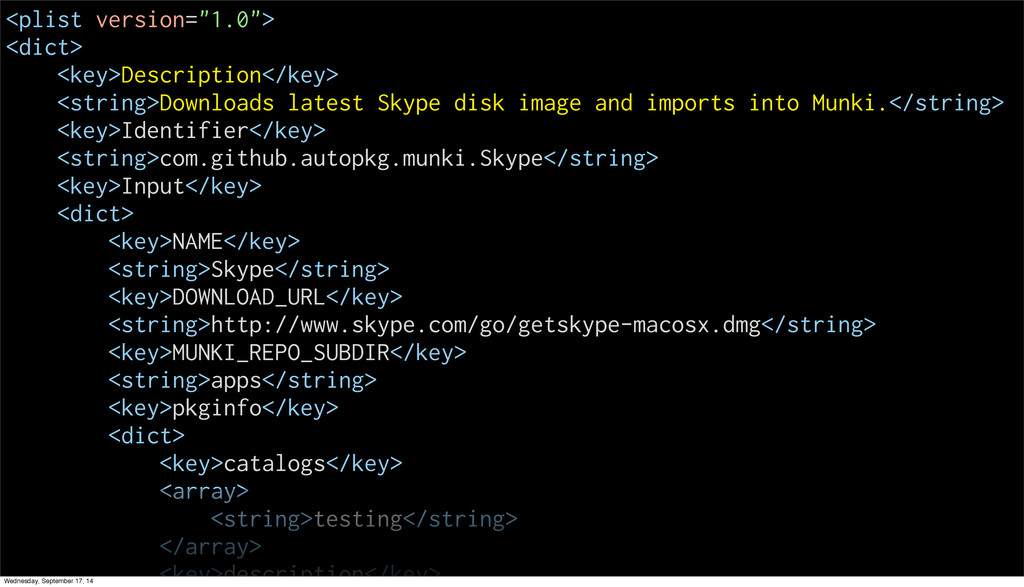Click the apps string value
Screen dimensions: 1024x587
(236, 380)
